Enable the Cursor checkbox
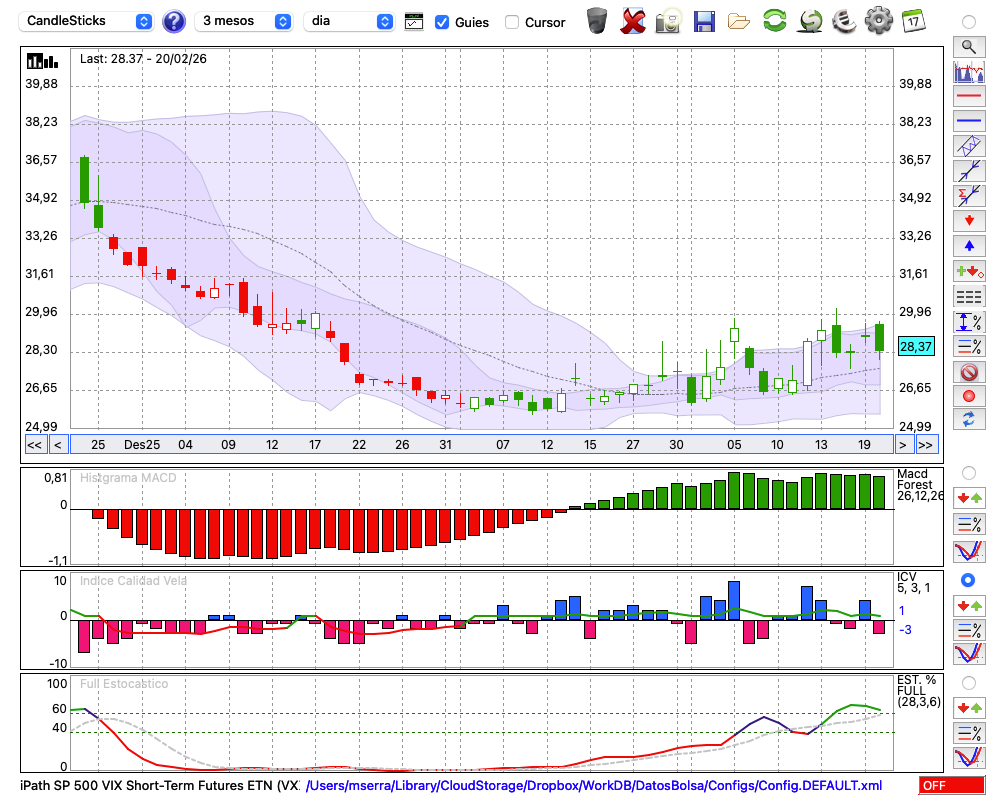Viewport: 1000px width, 800px height. coord(512,22)
